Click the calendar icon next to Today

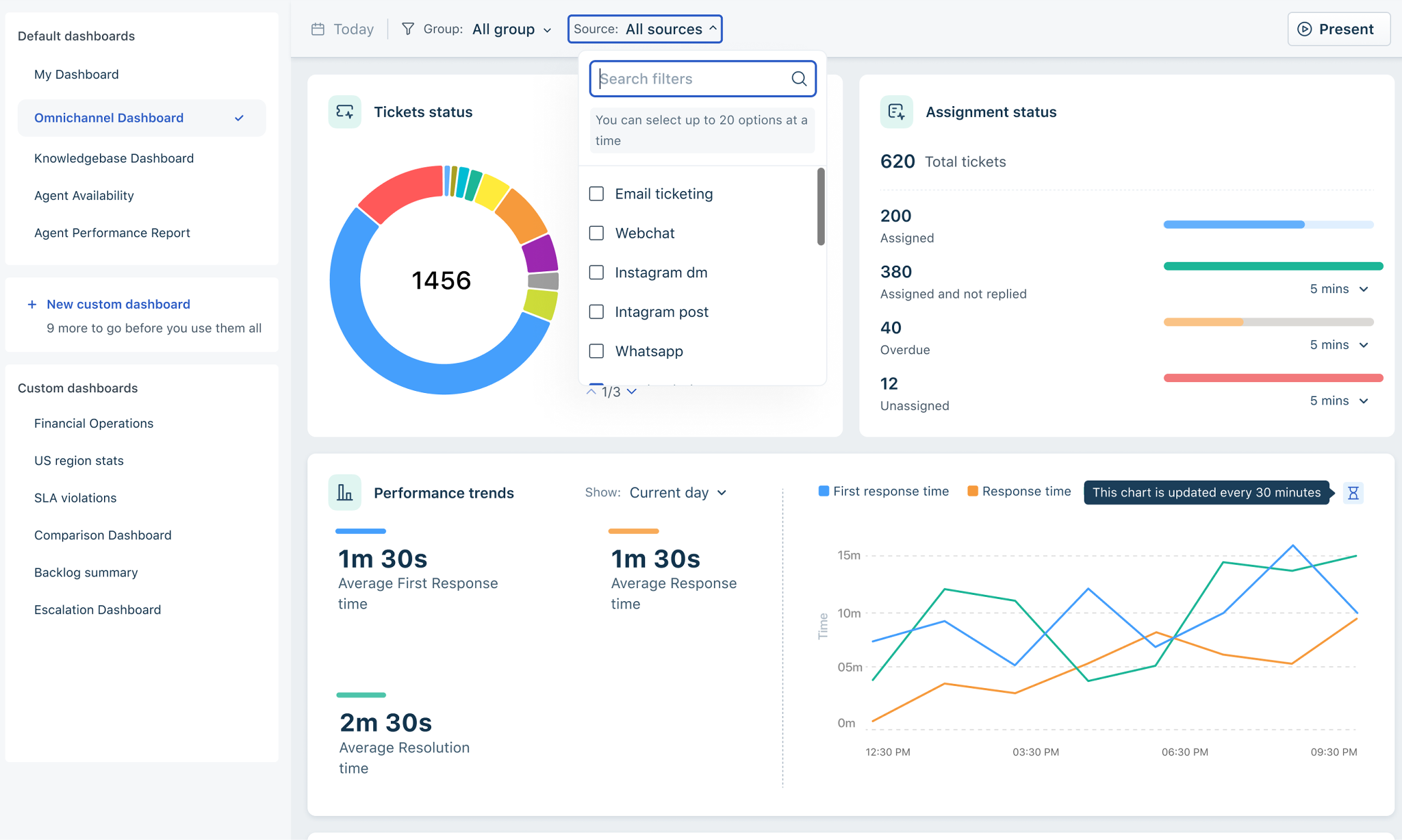pos(318,29)
